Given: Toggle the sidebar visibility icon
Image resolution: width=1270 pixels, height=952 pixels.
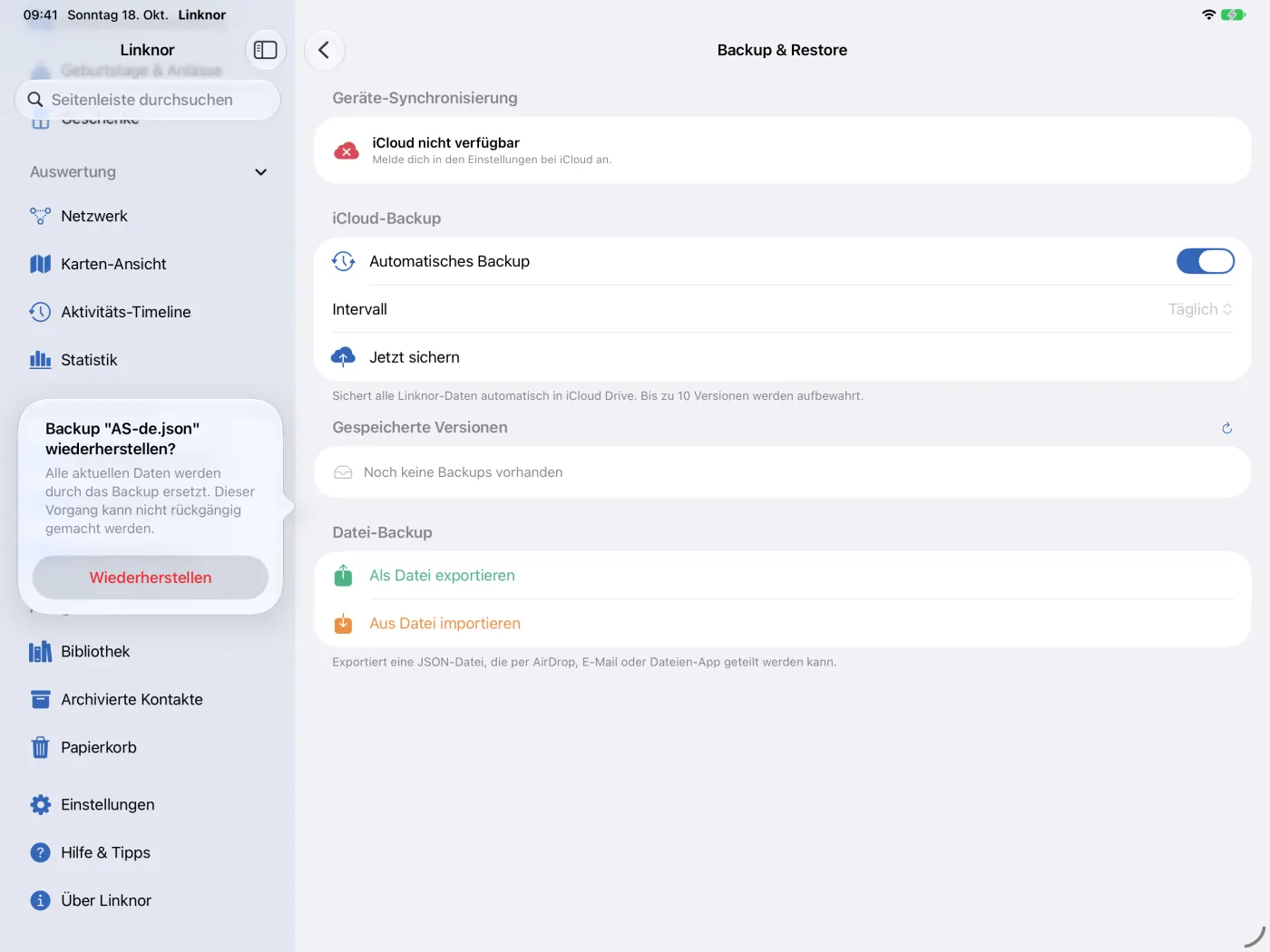Looking at the screenshot, I should click(265, 50).
